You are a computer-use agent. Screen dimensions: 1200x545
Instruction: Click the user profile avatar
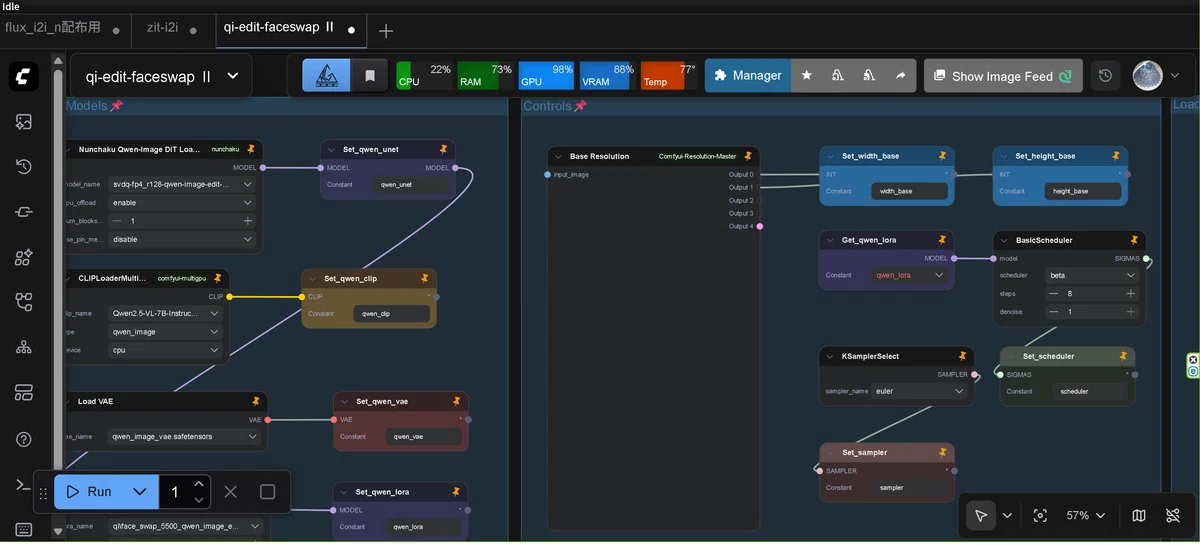pyautogui.click(x=1147, y=76)
